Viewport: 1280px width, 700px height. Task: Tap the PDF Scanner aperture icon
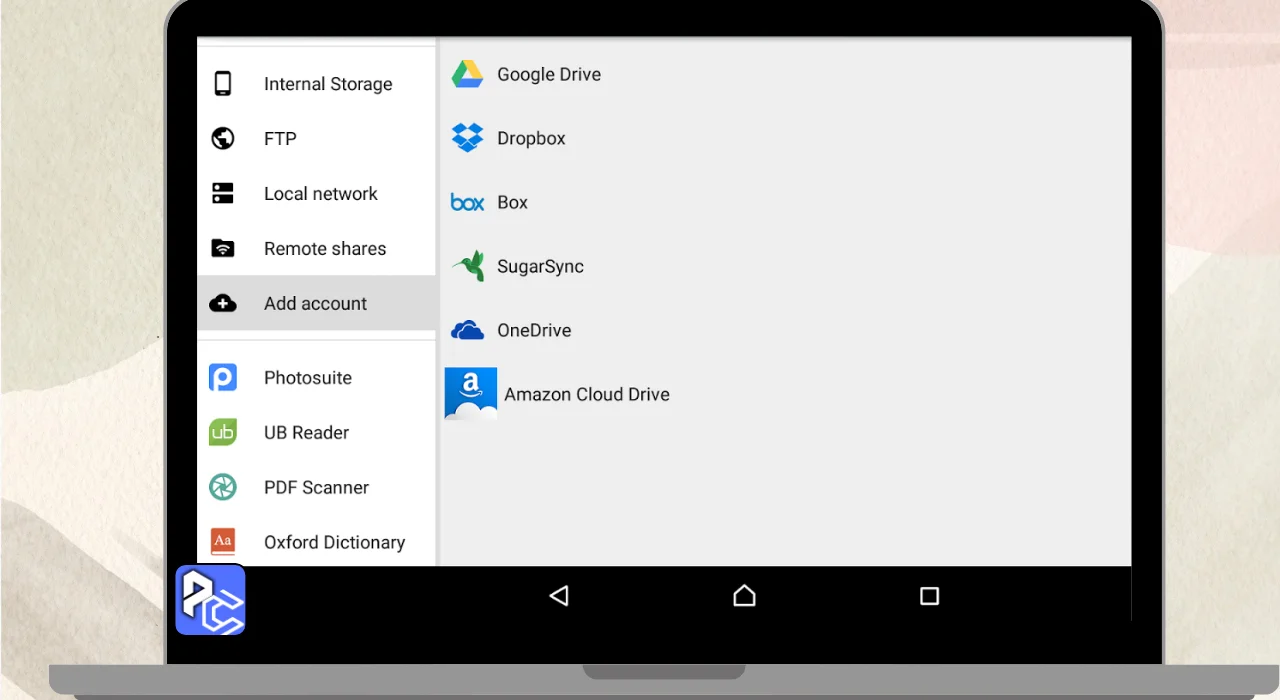[223, 487]
